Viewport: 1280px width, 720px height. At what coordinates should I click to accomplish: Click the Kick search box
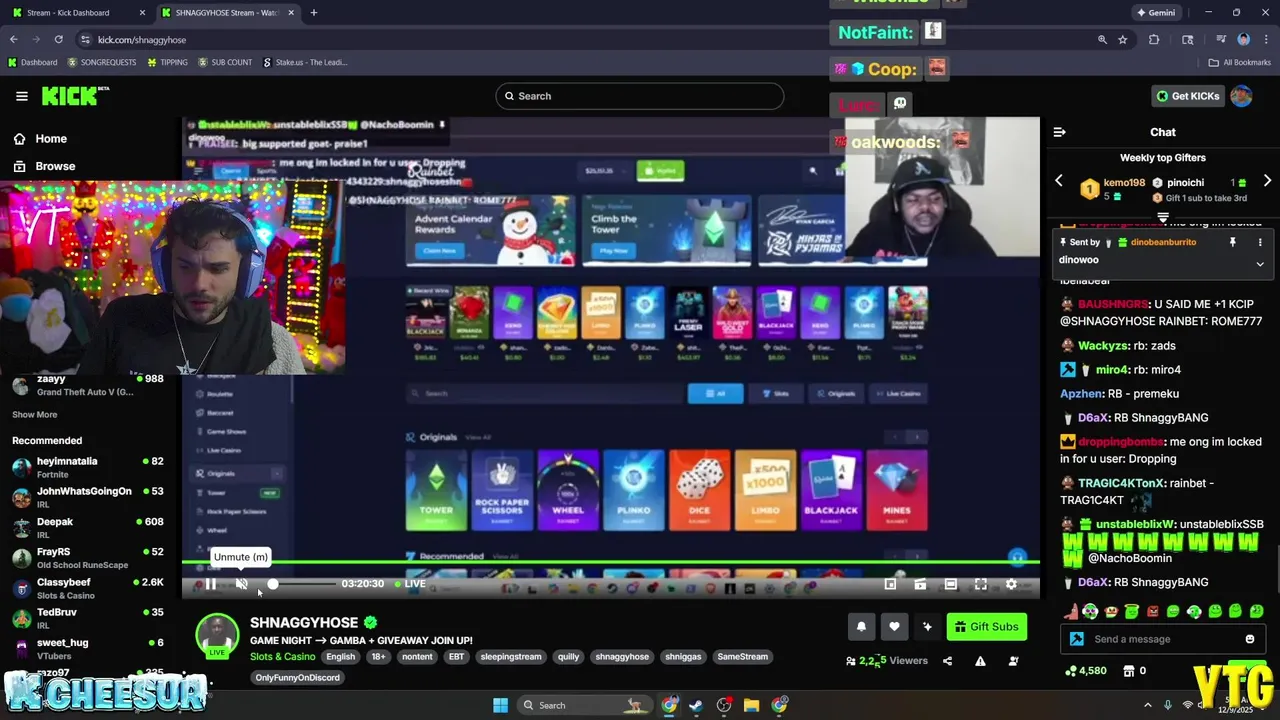click(x=640, y=96)
